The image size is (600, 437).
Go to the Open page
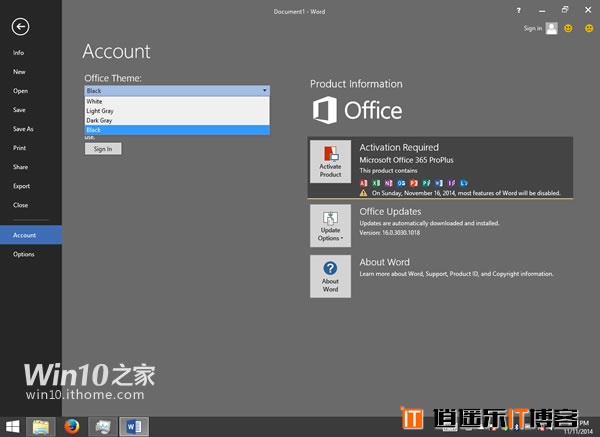[x=20, y=91]
